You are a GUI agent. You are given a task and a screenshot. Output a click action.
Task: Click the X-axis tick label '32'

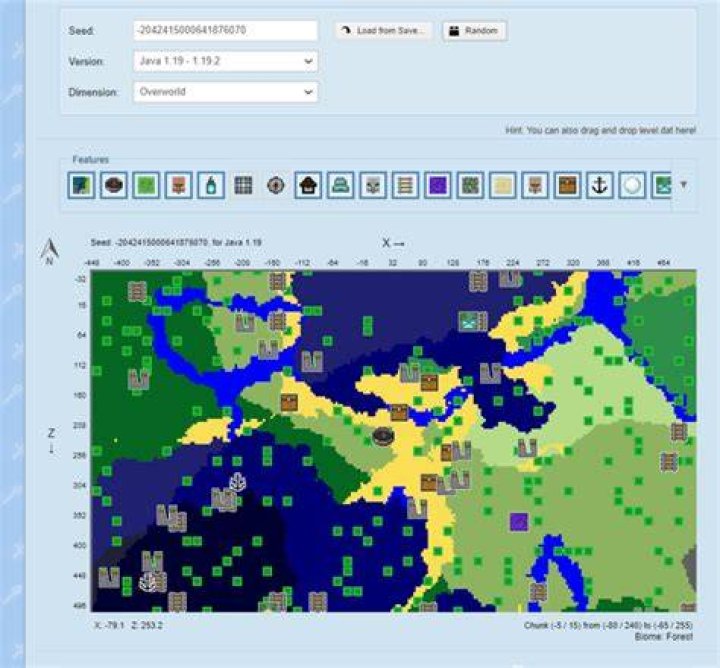(393, 263)
